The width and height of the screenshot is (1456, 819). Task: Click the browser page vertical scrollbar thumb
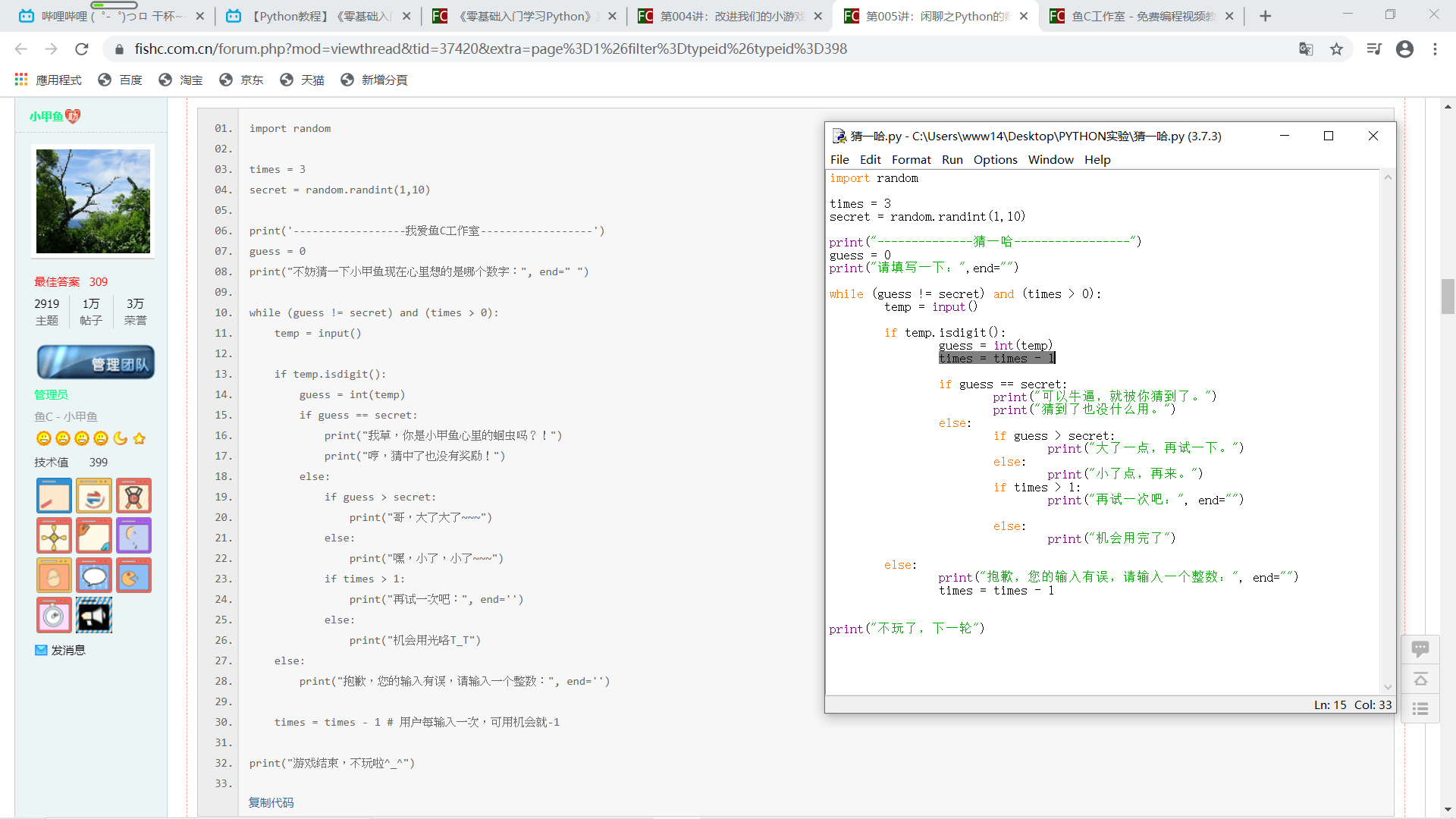[1448, 296]
